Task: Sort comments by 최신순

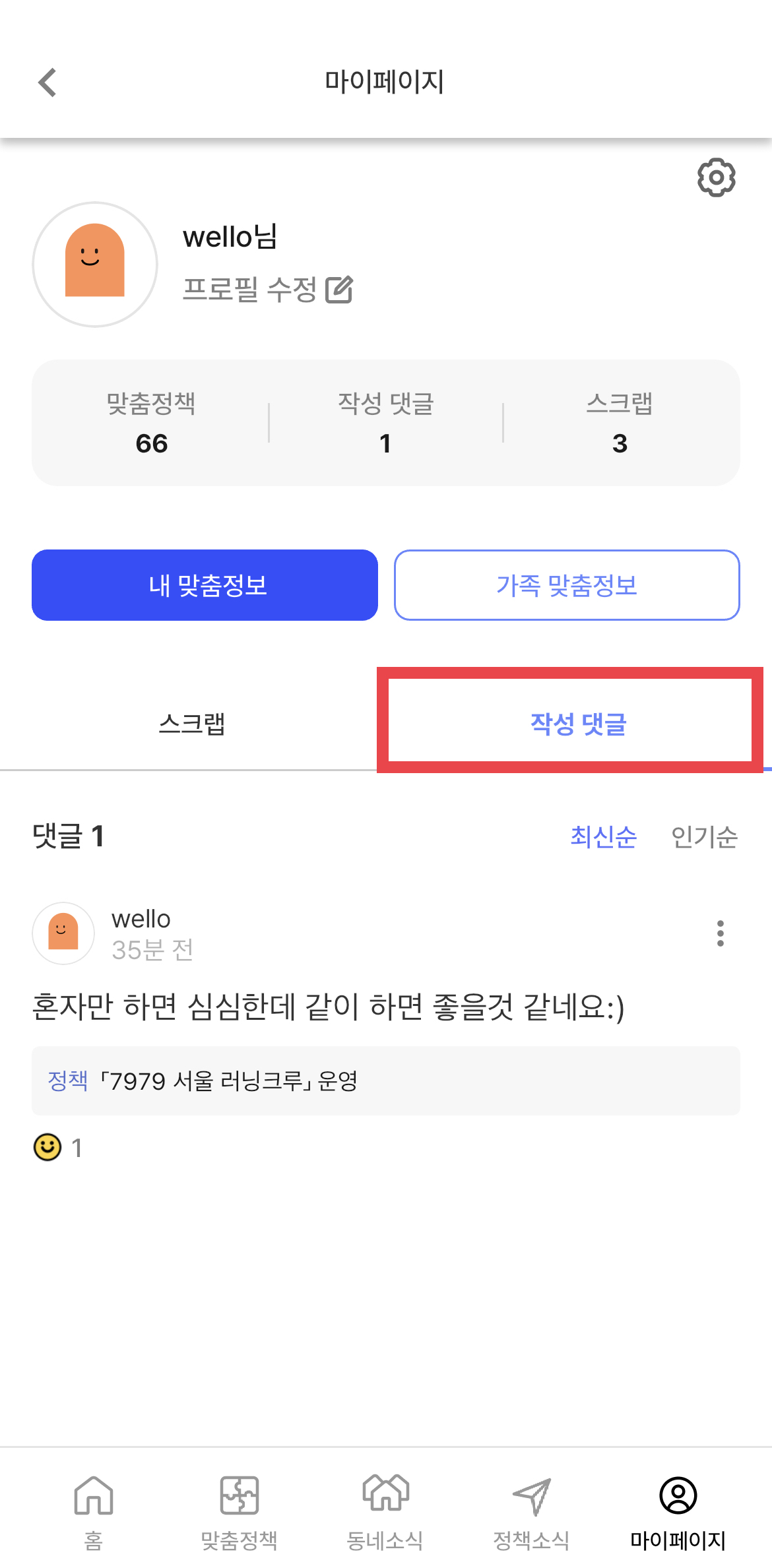Action: [x=604, y=836]
